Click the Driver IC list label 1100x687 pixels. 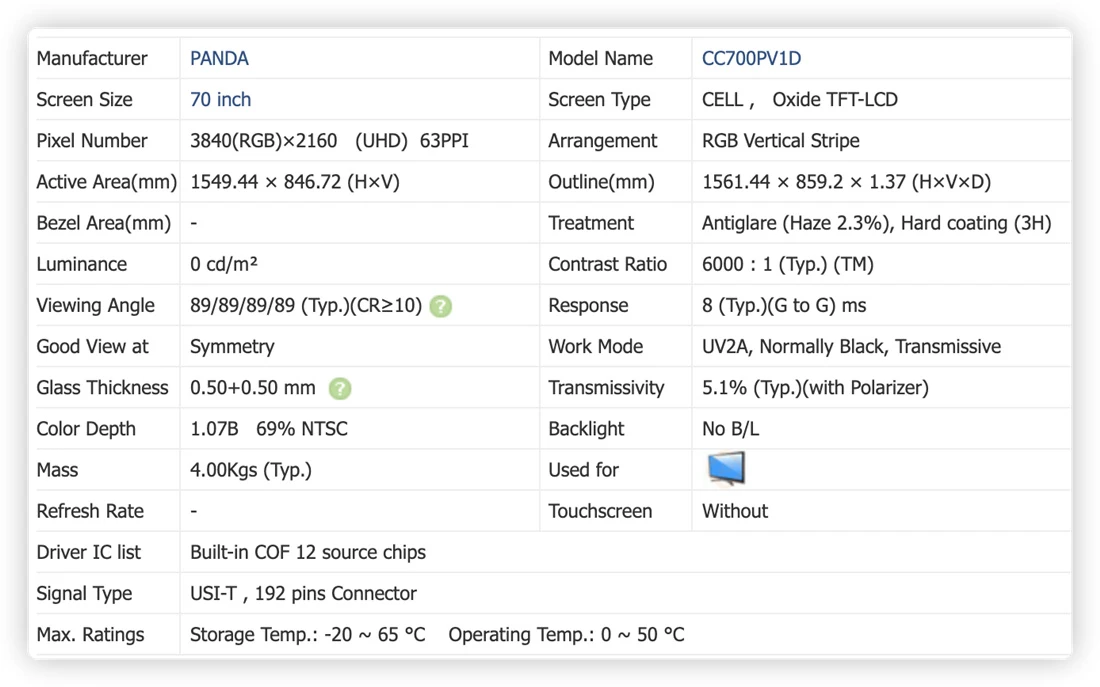pyautogui.click(x=88, y=552)
